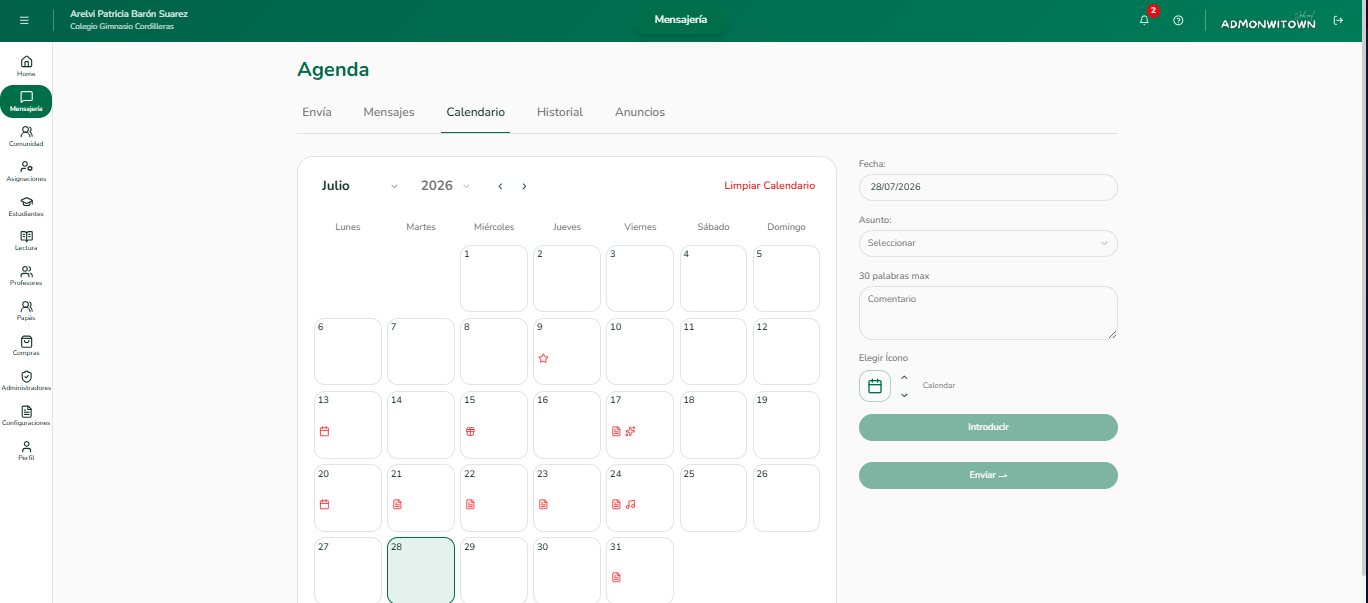Viewport: 1368px width, 603px height.
Task: Open Configuraciones in the sidebar
Action: coord(26,415)
